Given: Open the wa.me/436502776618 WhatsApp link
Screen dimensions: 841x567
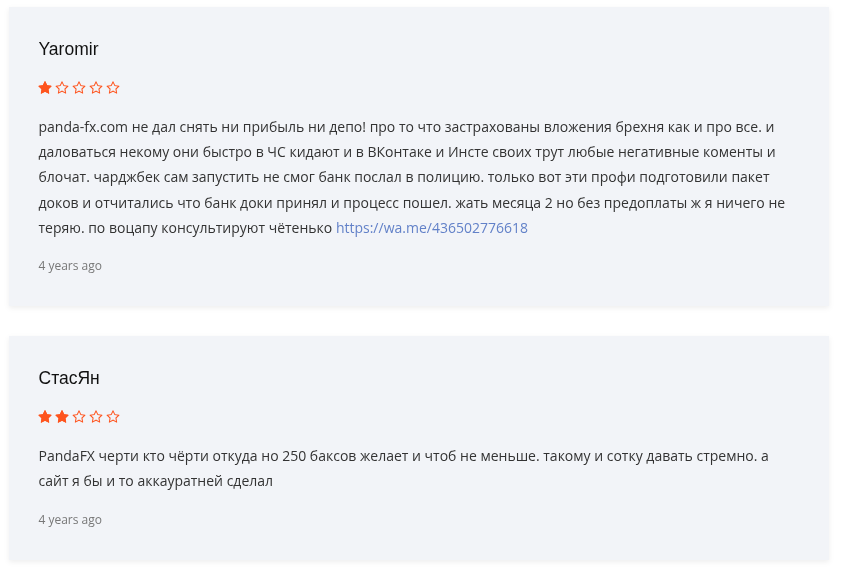Looking at the screenshot, I should tap(431, 228).
